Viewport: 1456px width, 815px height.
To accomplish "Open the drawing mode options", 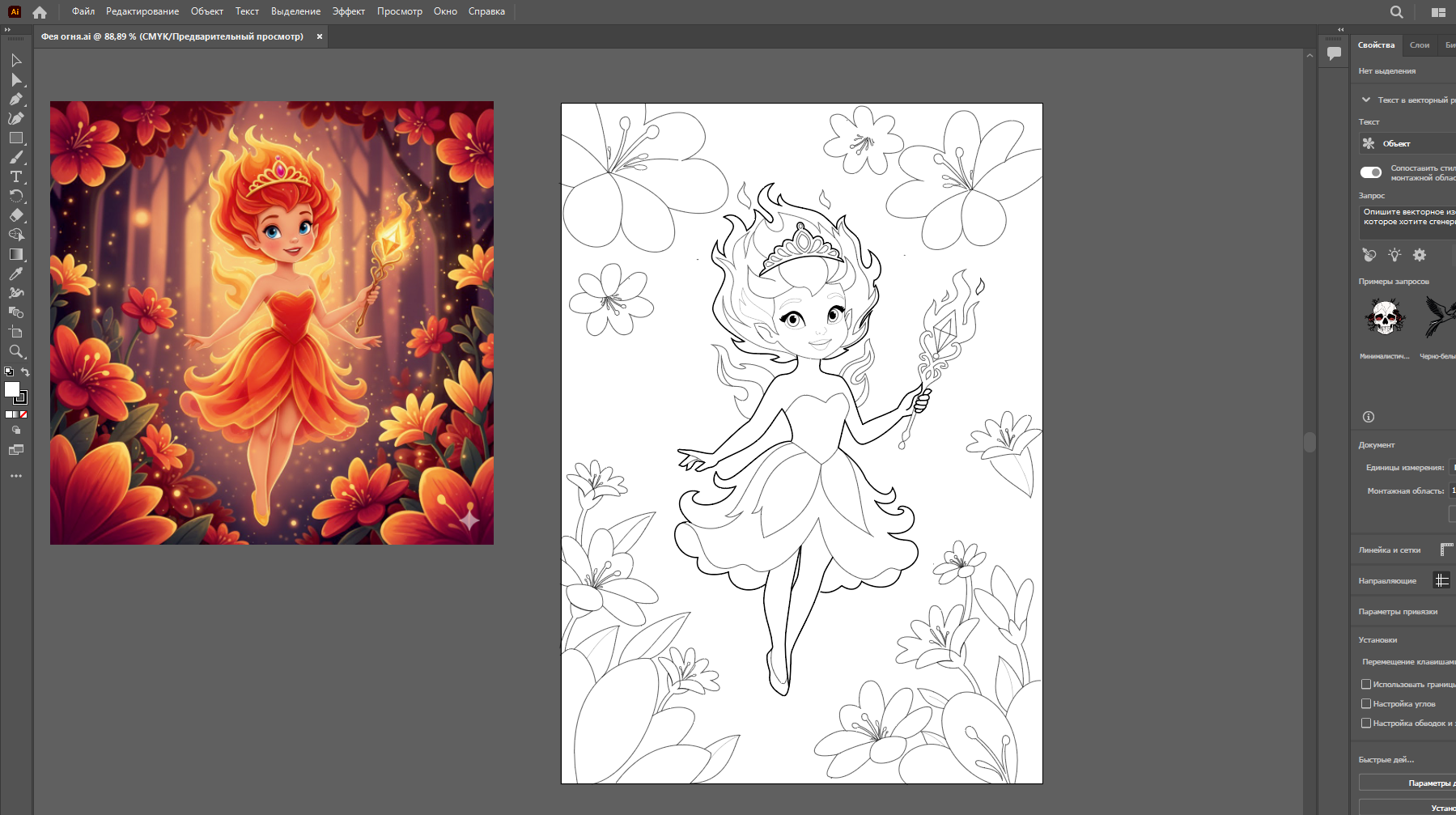I will pos(16,431).
